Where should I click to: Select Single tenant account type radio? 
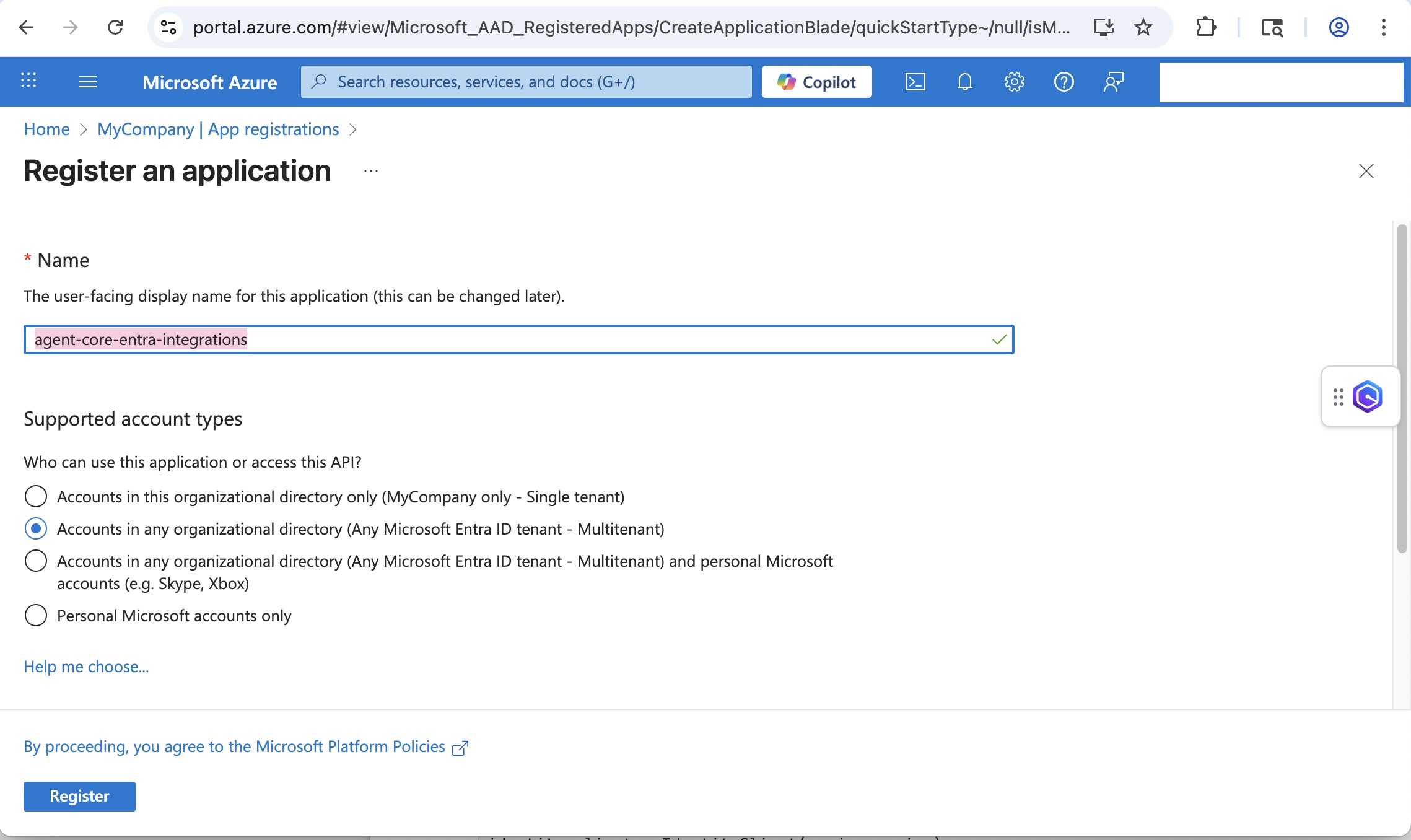[36, 496]
